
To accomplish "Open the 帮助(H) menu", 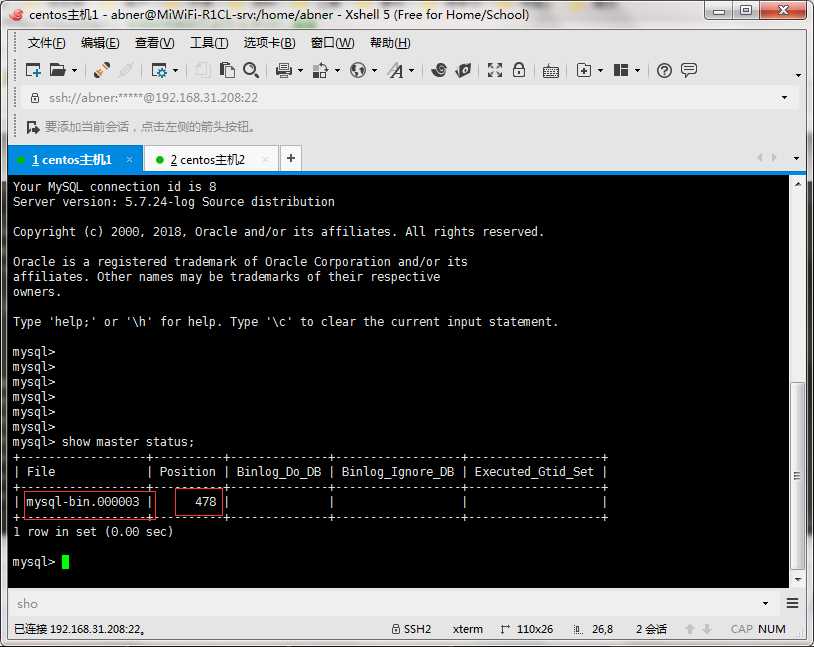I will pos(390,43).
